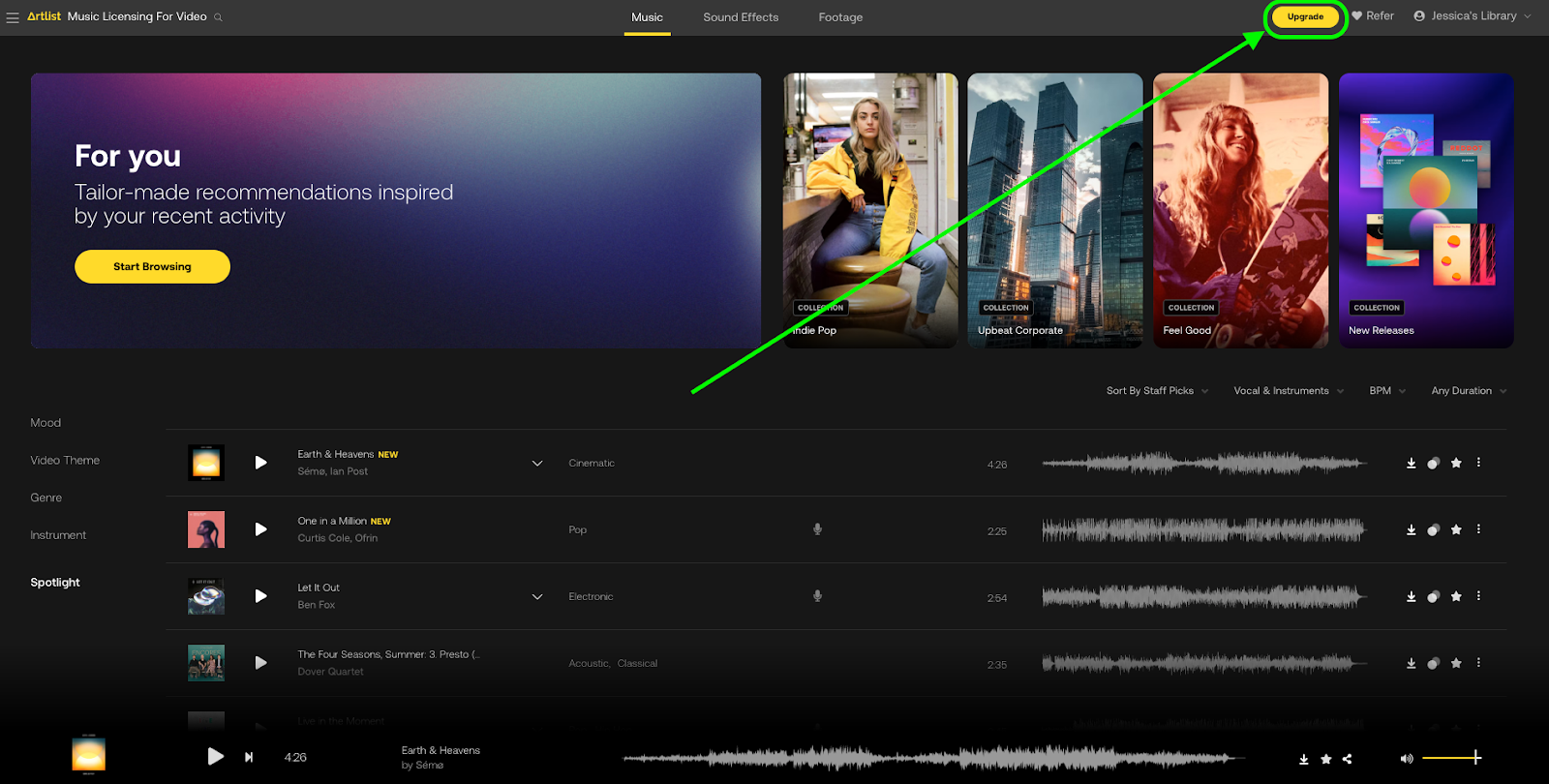Seek within the One in a Million waveform
This screenshot has width=1549, height=784.
coord(1203,529)
